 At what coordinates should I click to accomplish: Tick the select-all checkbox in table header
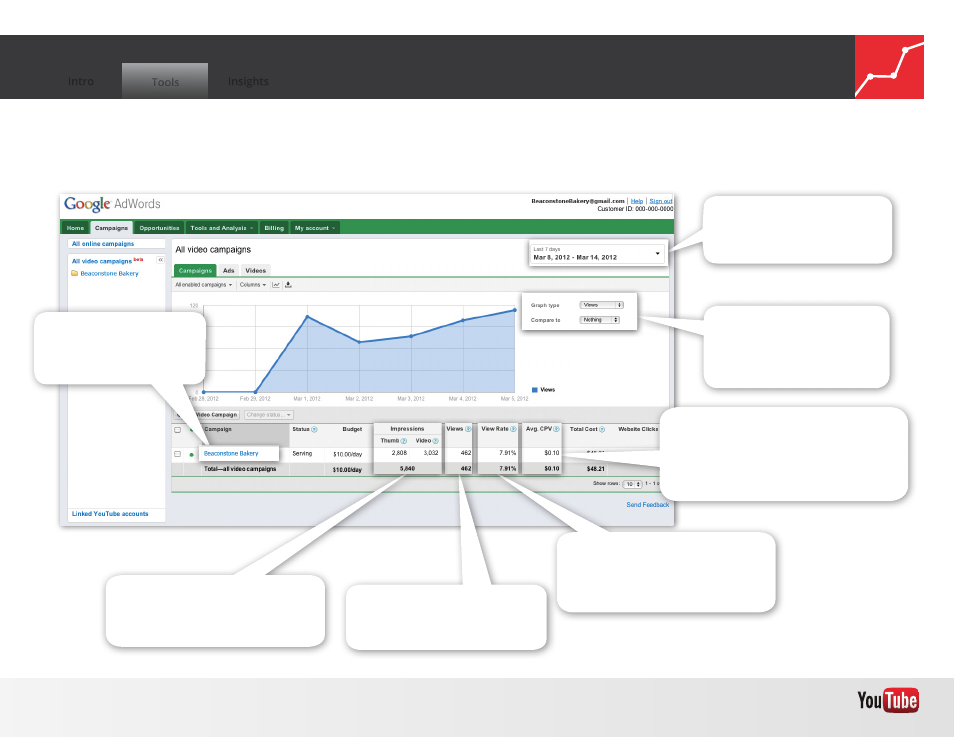[x=178, y=430]
